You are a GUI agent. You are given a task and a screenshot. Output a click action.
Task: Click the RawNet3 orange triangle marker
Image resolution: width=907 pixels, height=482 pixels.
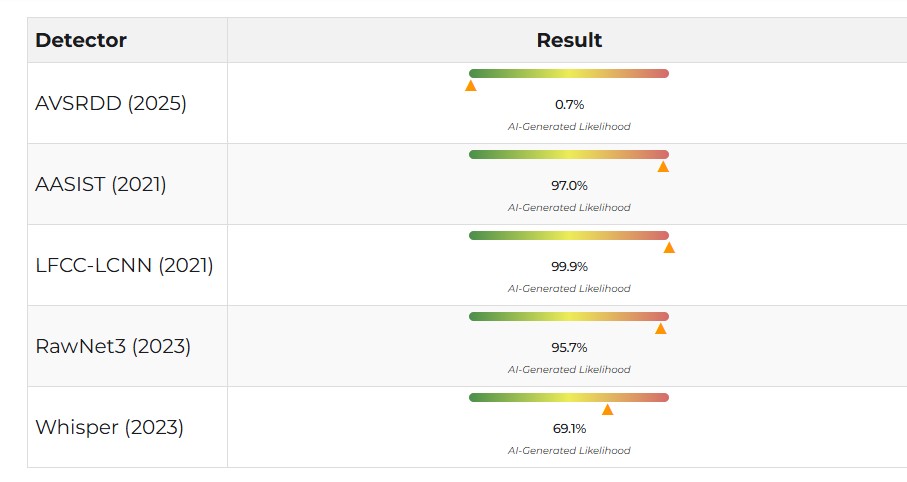(x=660, y=329)
